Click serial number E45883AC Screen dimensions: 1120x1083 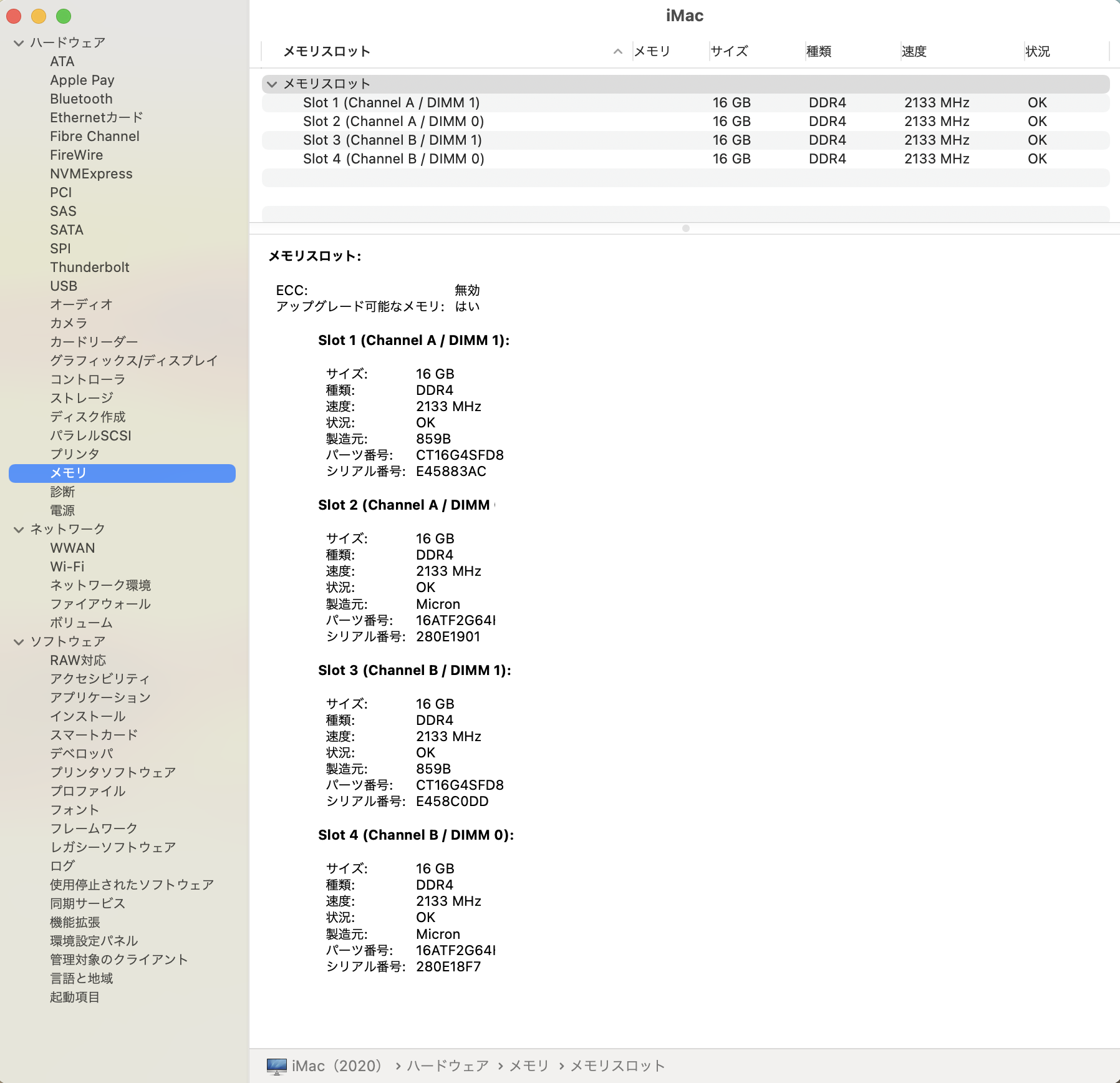point(451,472)
